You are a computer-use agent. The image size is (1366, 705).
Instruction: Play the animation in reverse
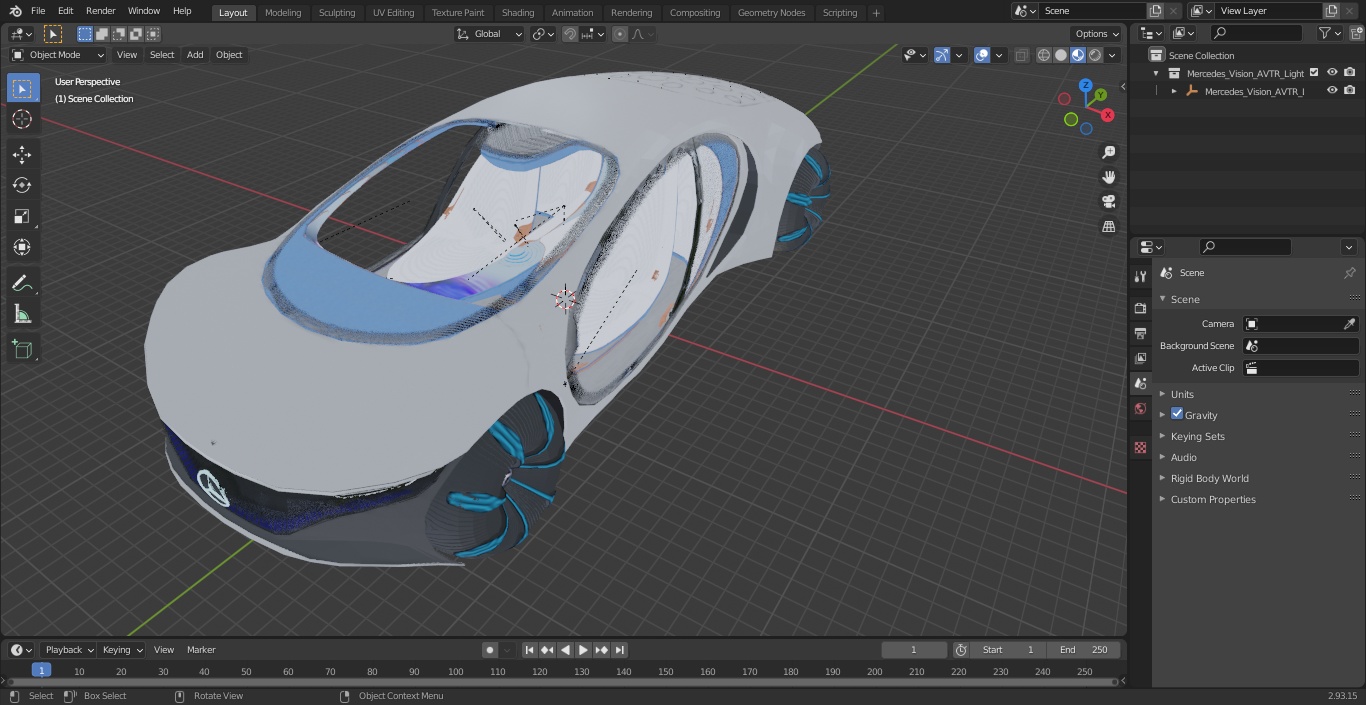(566, 650)
